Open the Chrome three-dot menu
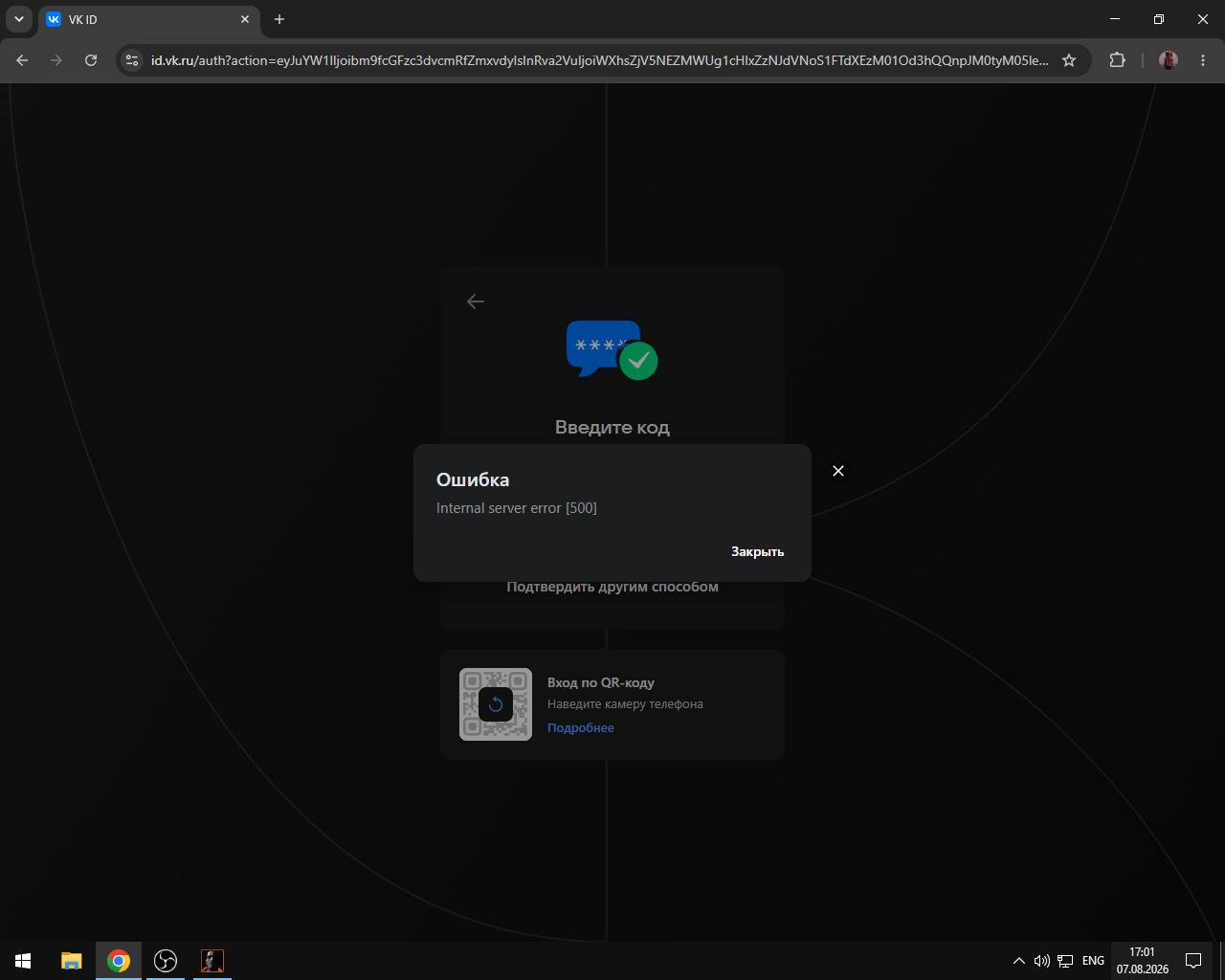 pyautogui.click(x=1202, y=60)
